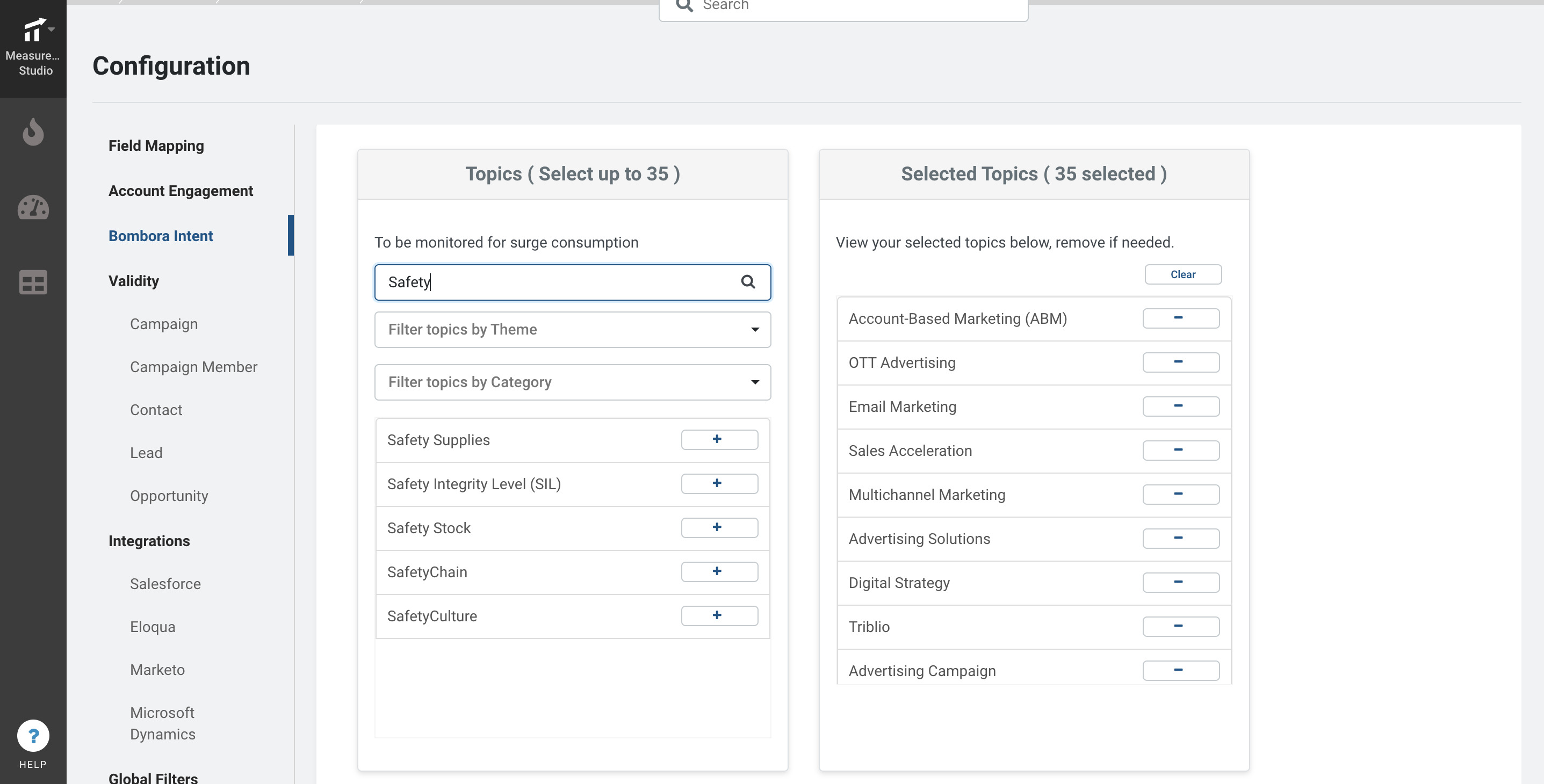This screenshot has height=784, width=1544.
Task: Remove the Advertising Solutions topic
Action: coord(1181,539)
